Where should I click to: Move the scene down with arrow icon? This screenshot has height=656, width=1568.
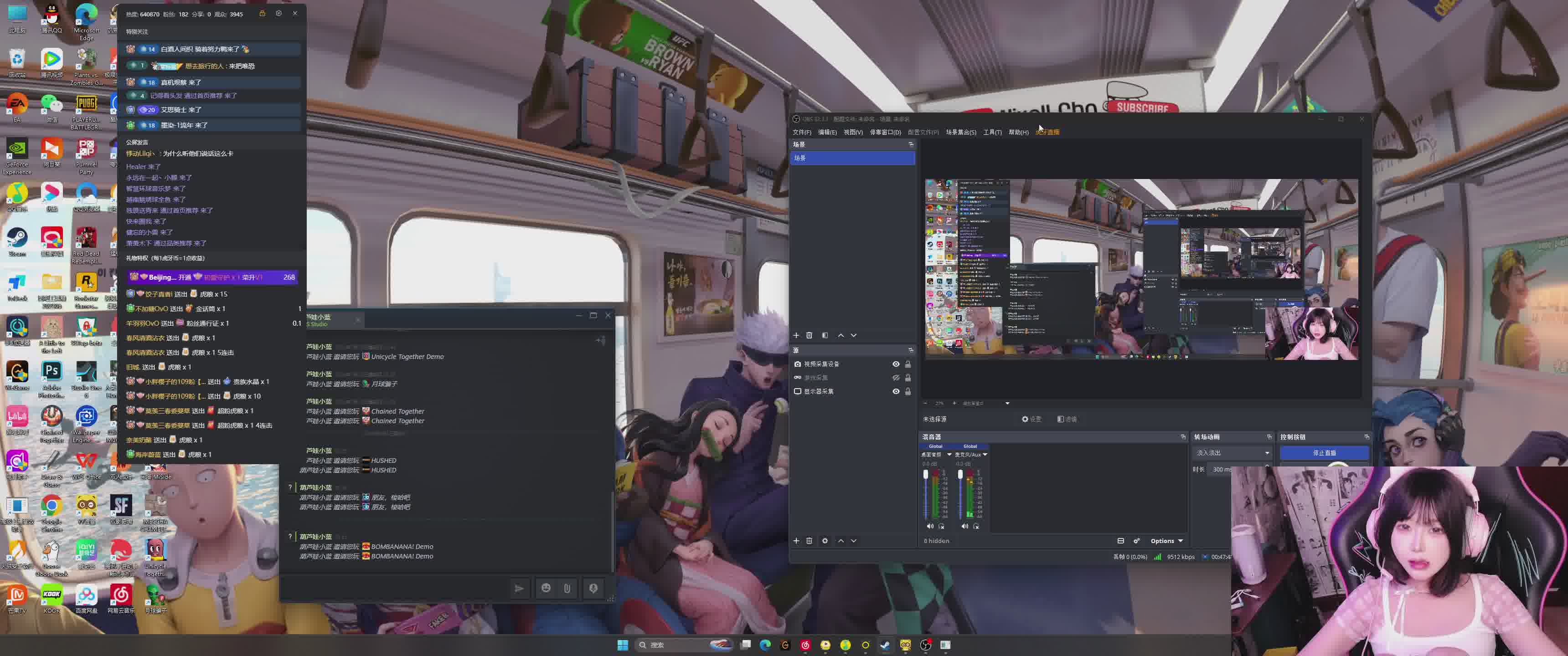[853, 335]
